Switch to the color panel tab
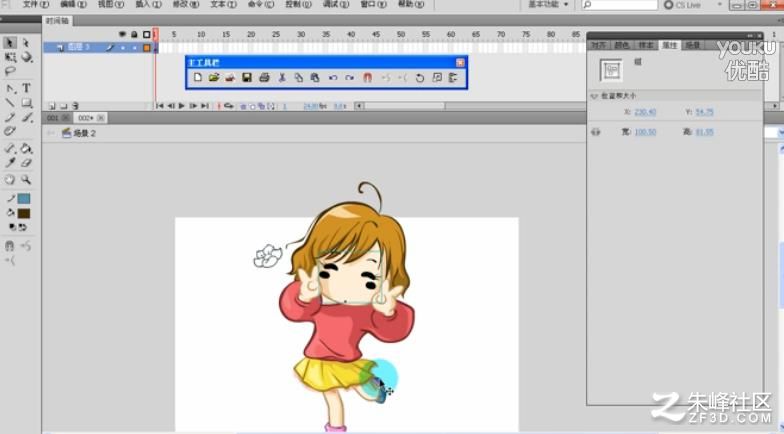Image resolution: width=784 pixels, height=434 pixels. 622,45
